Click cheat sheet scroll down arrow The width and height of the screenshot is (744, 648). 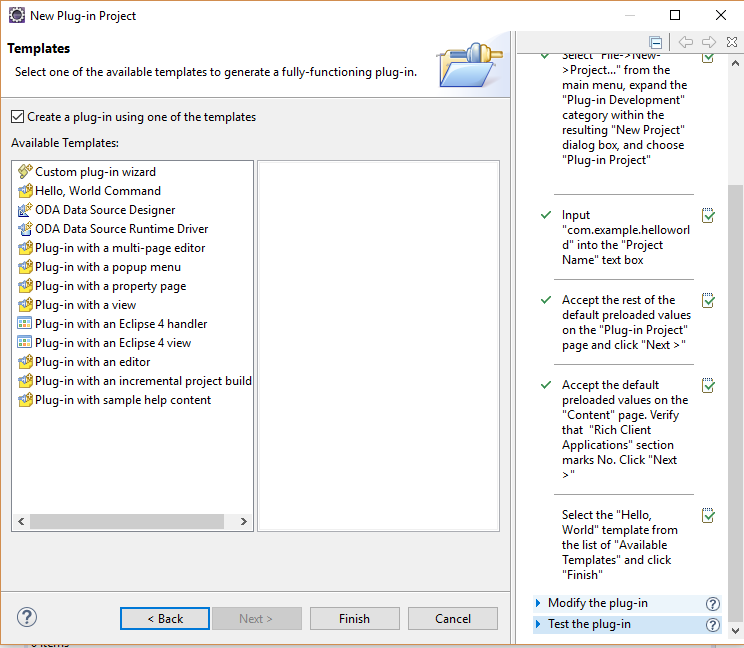click(735, 630)
